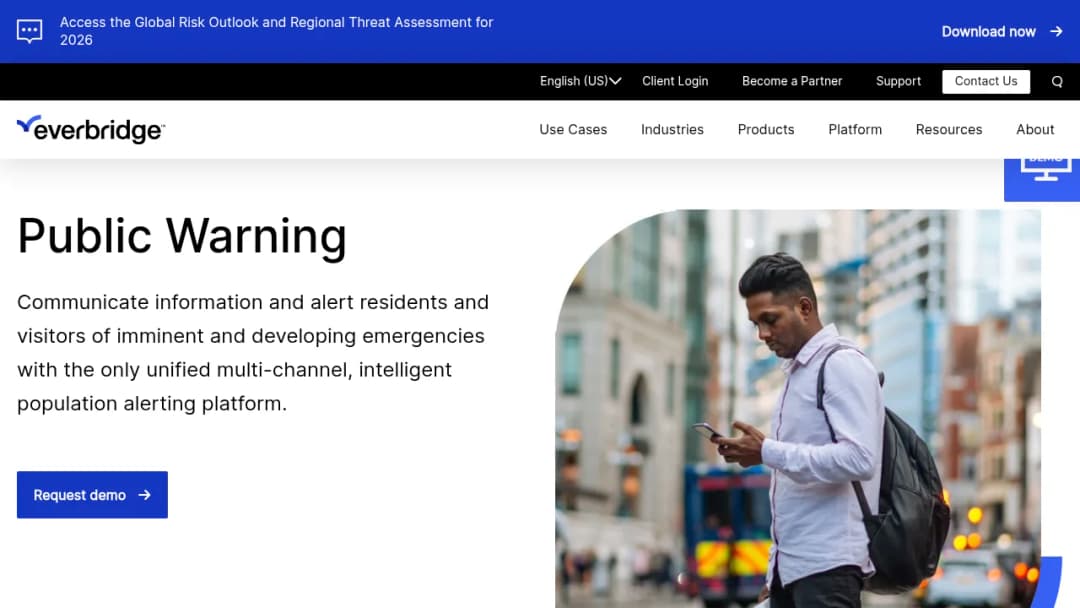1080x608 pixels.
Task: Open the About menu
Action: tap(1035, 129)
